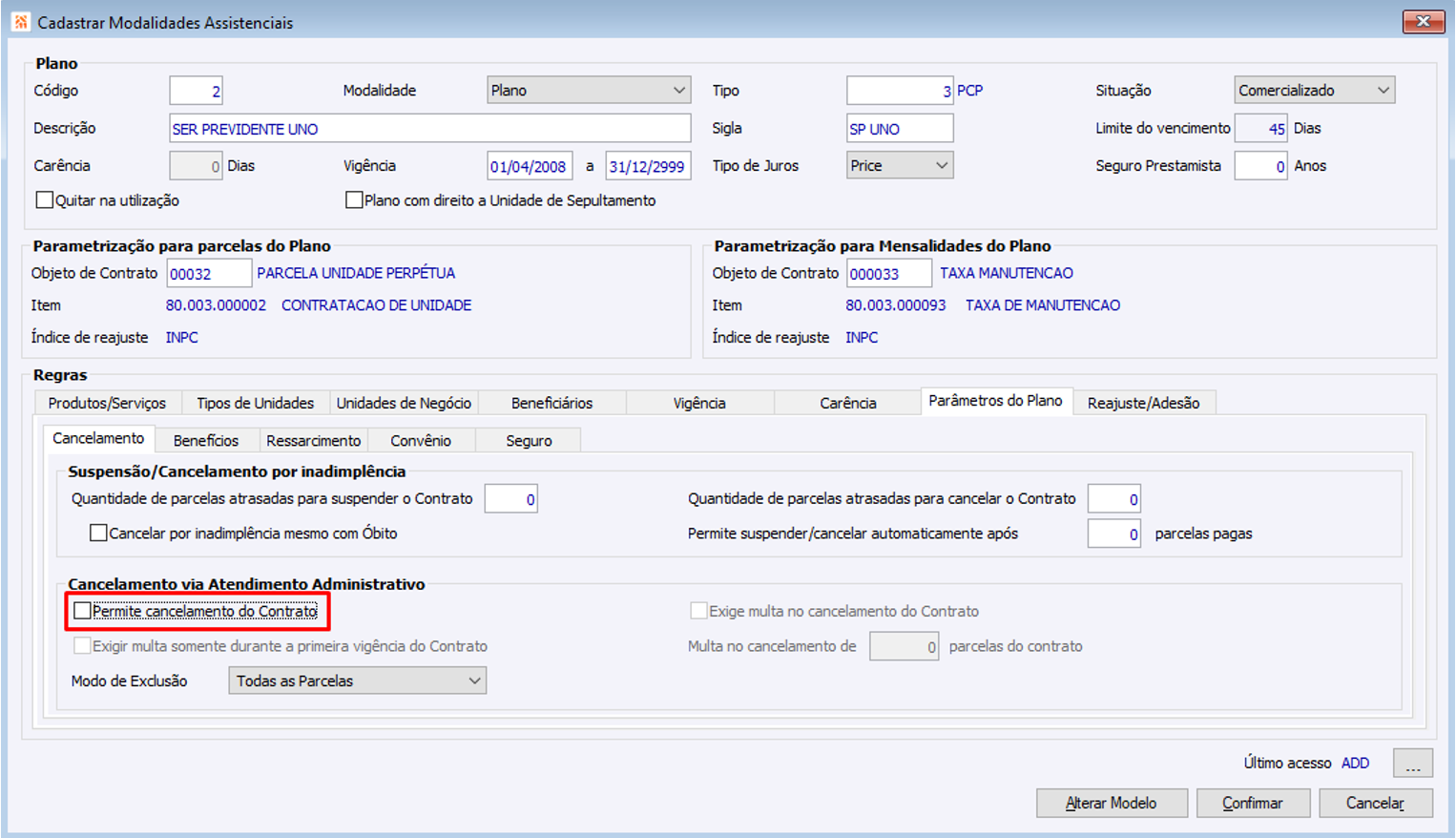The height and width of the screenshot is (838, 1456).
Task: Click the application icon in the title bar
Action: (20, 21)
